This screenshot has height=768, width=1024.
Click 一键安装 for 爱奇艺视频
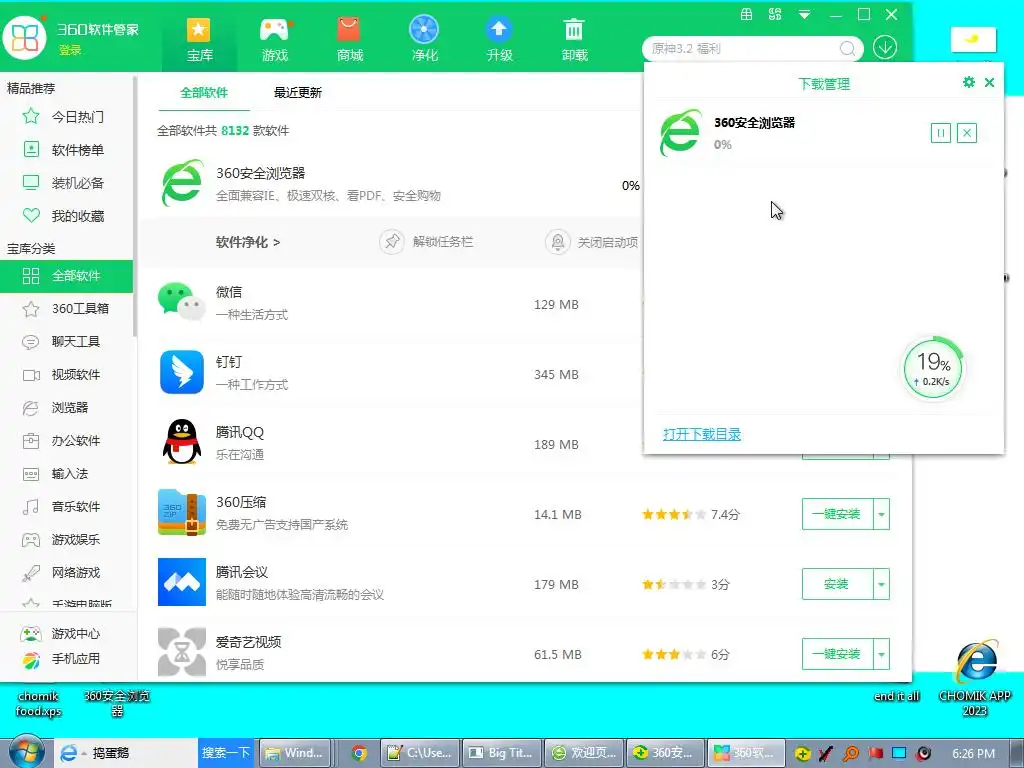(837, 654)
